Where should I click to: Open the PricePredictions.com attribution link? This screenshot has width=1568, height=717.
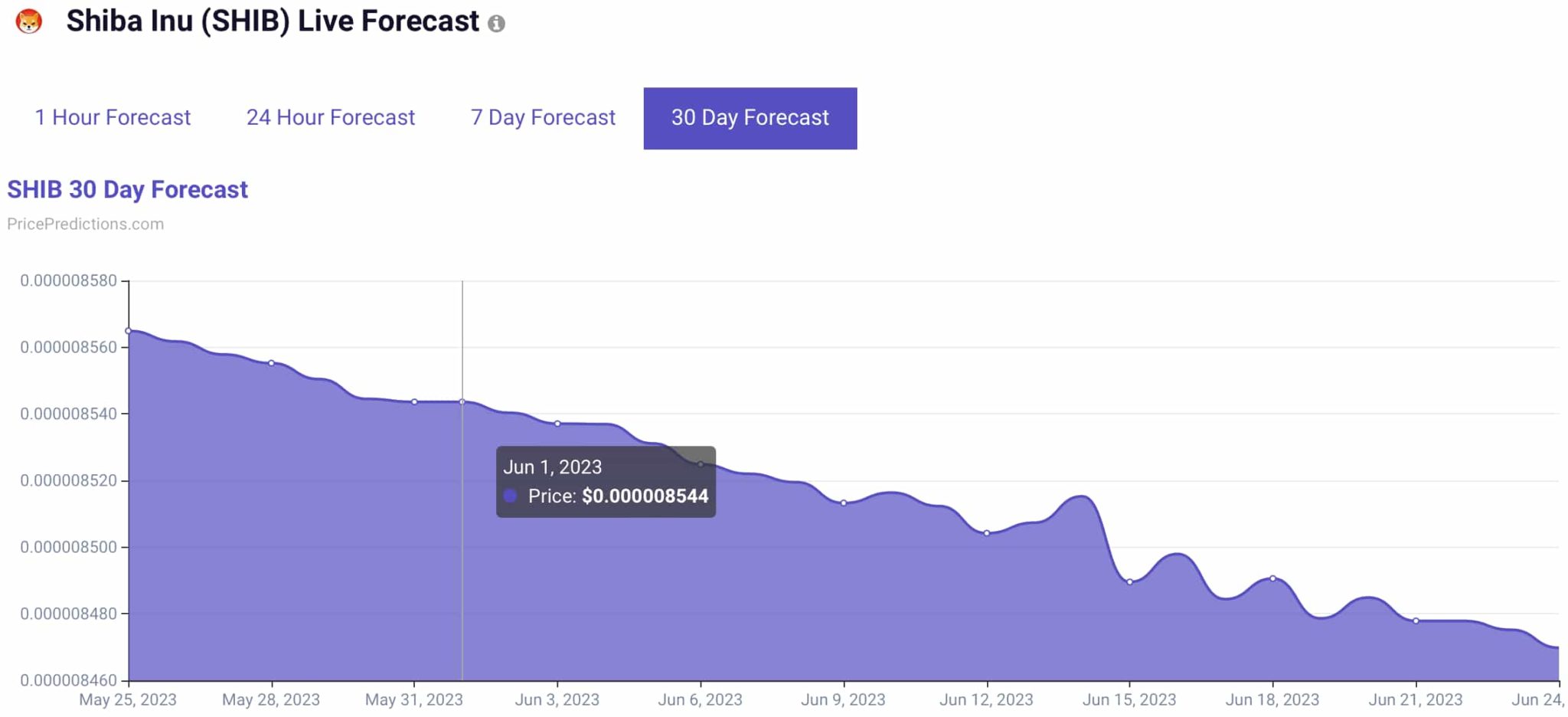(x=85, y=224)
